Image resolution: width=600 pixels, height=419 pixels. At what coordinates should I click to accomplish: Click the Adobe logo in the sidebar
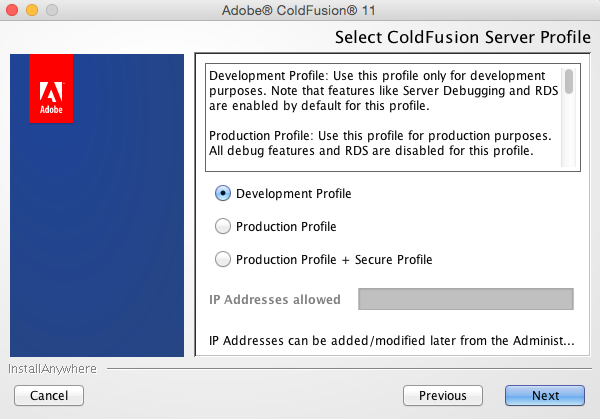tap(51, 88)
